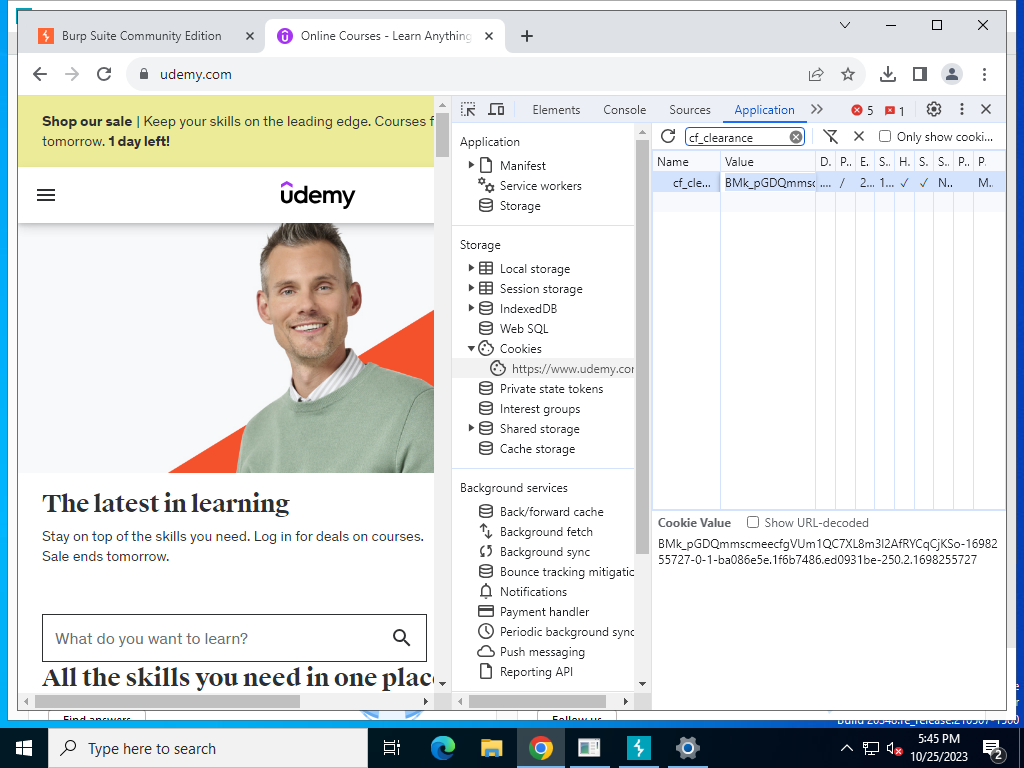
Task: Open Chrome three-dot menu
Action: (x=984, y=74)
